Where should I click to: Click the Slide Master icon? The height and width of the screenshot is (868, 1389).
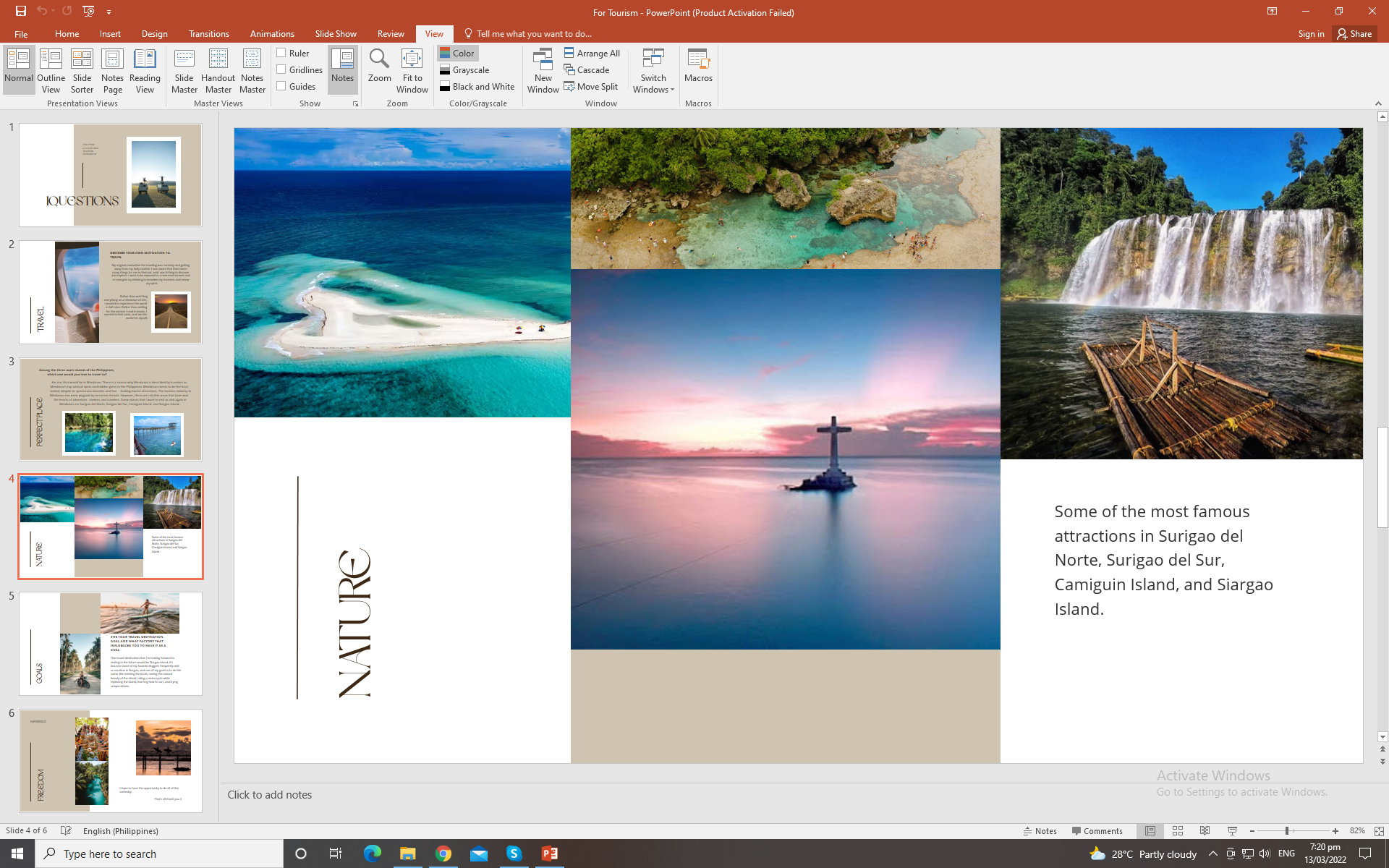(184, 70)
